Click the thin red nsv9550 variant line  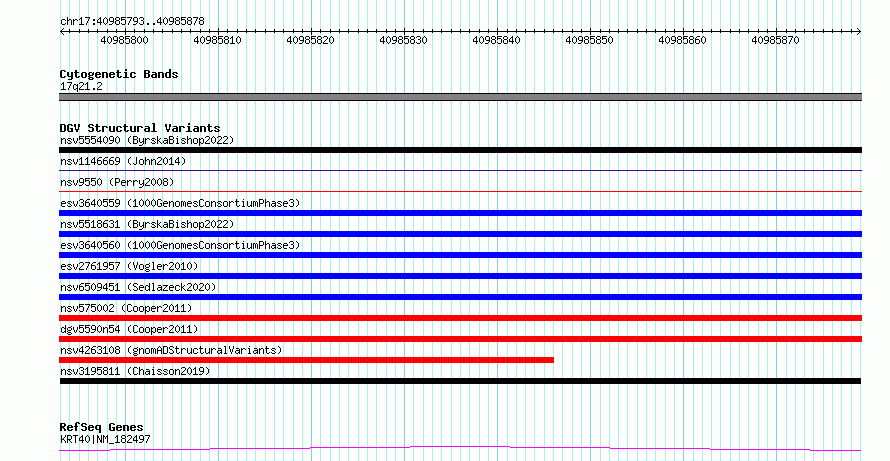[x=460, y=191]
